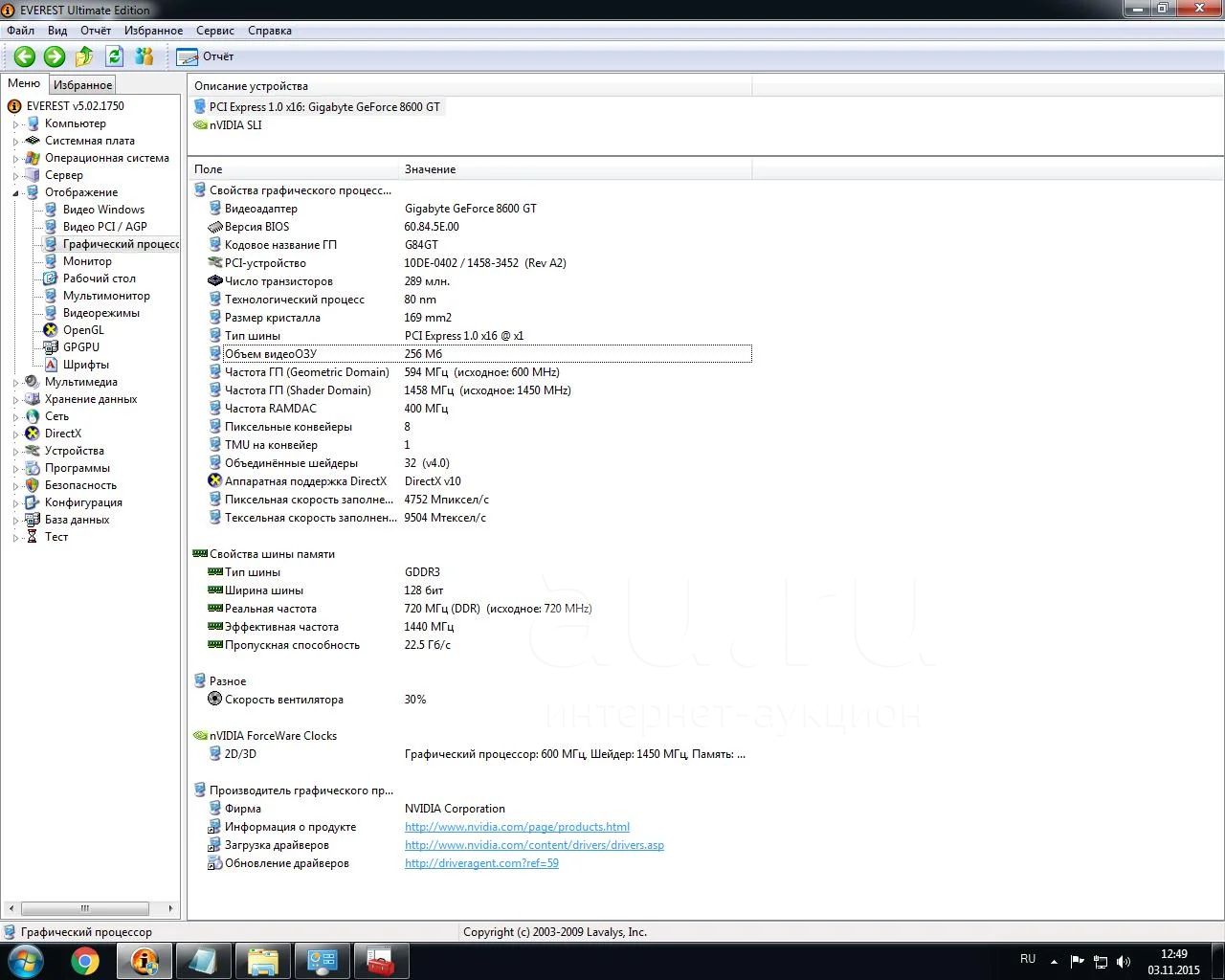
Task: Open the Windows Start button
Action: tap(26, 961)
